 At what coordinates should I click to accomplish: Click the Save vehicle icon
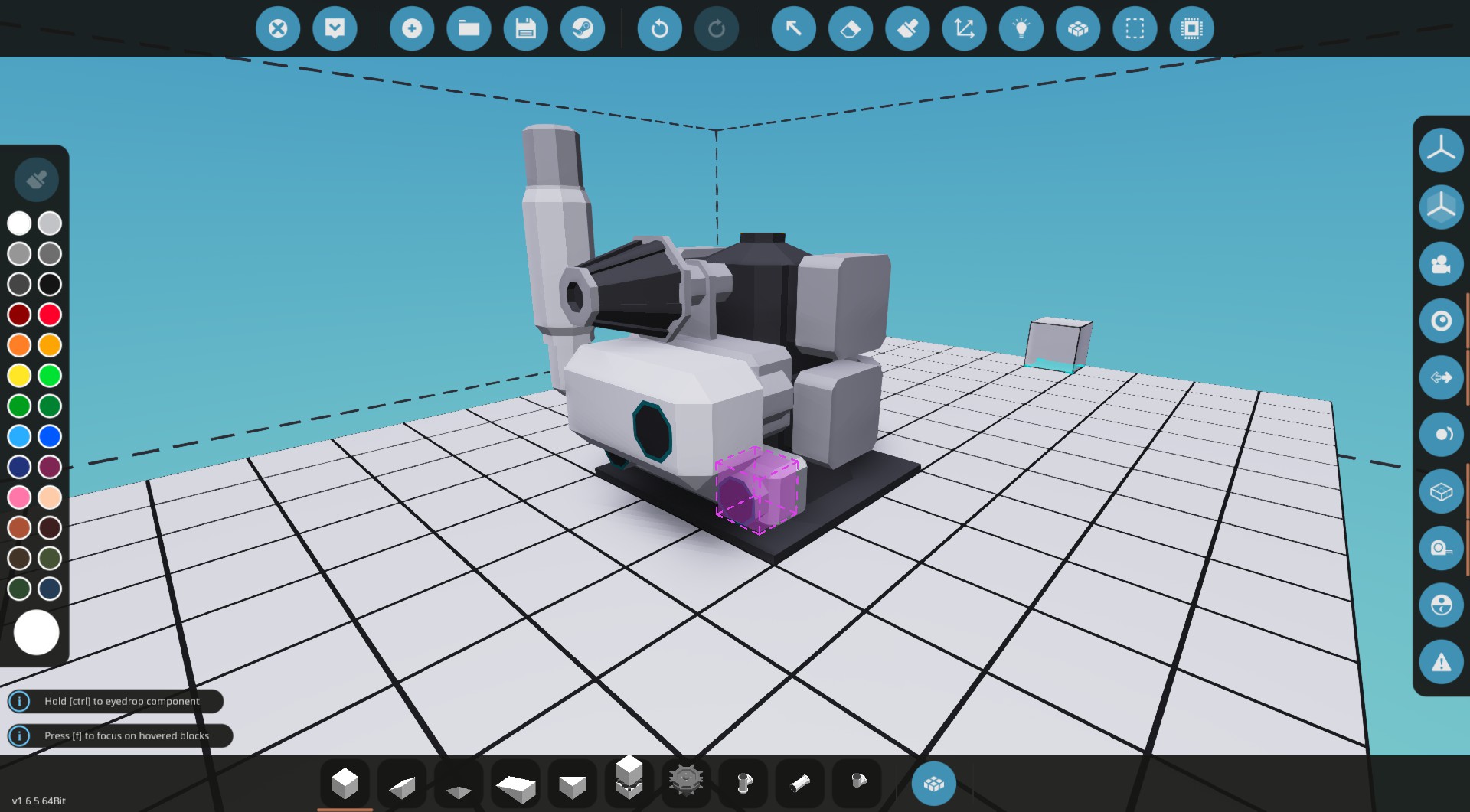pyautogui.click(x=525, y=29)
